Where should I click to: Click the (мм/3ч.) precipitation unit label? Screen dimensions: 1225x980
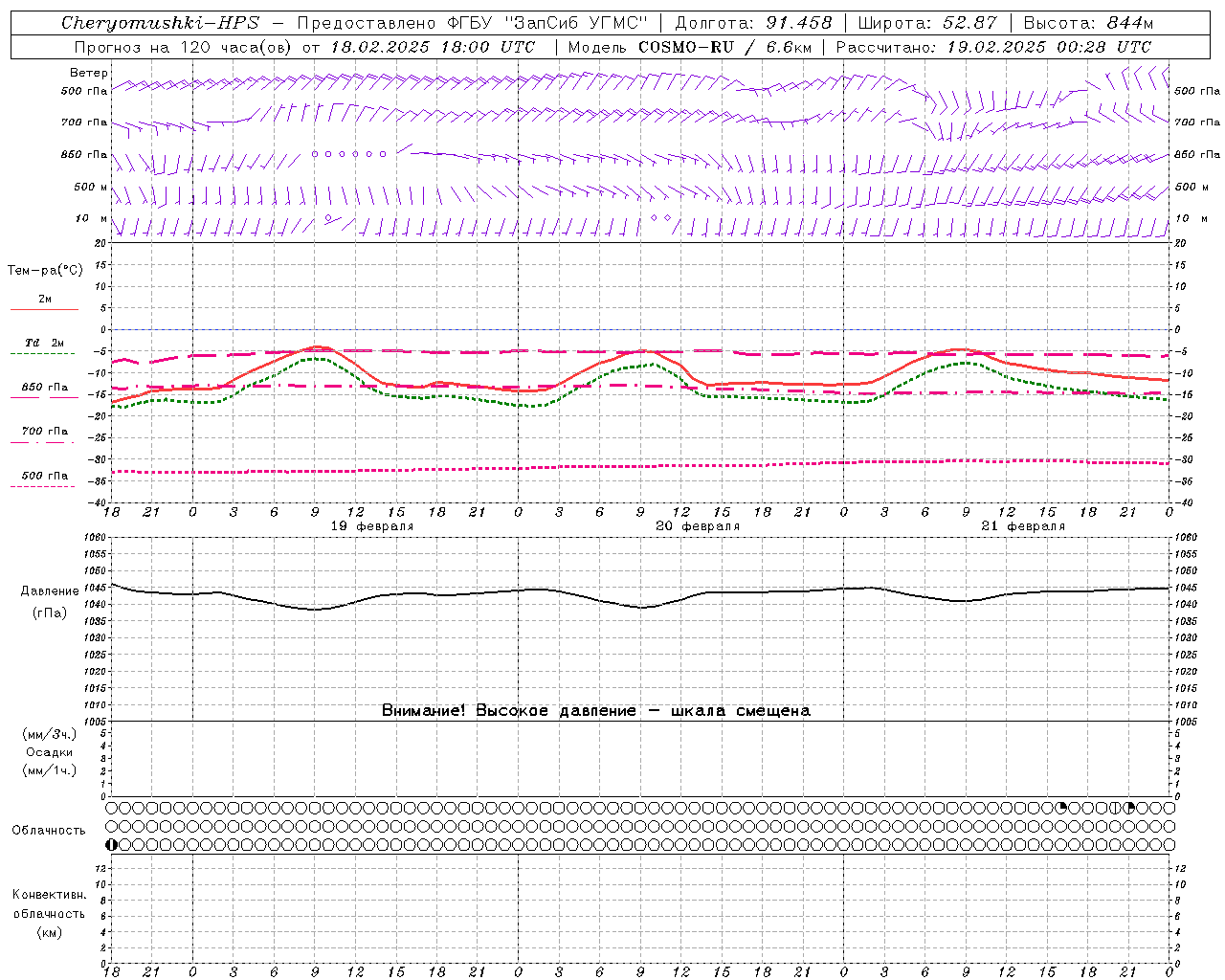50,735
